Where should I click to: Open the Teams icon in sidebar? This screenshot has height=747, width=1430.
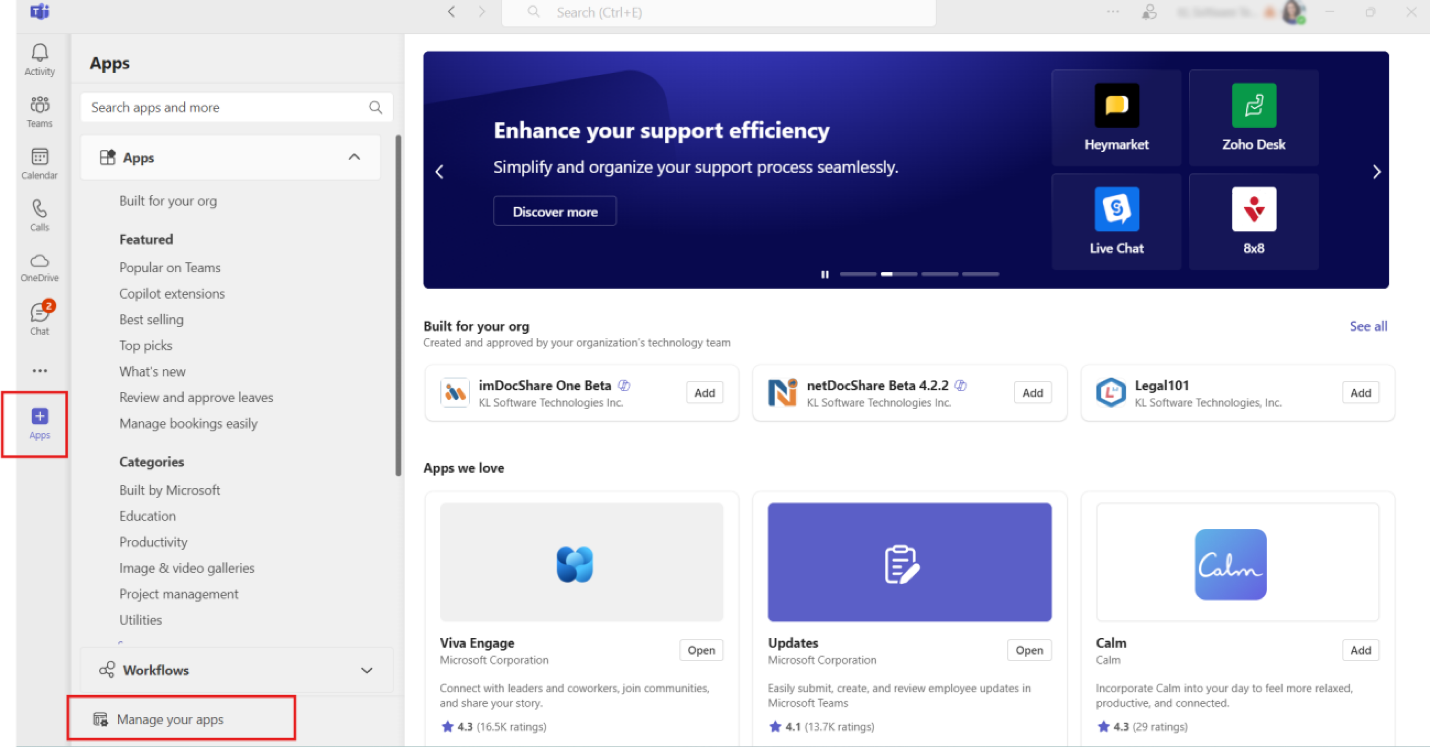[x=40, y=111]
